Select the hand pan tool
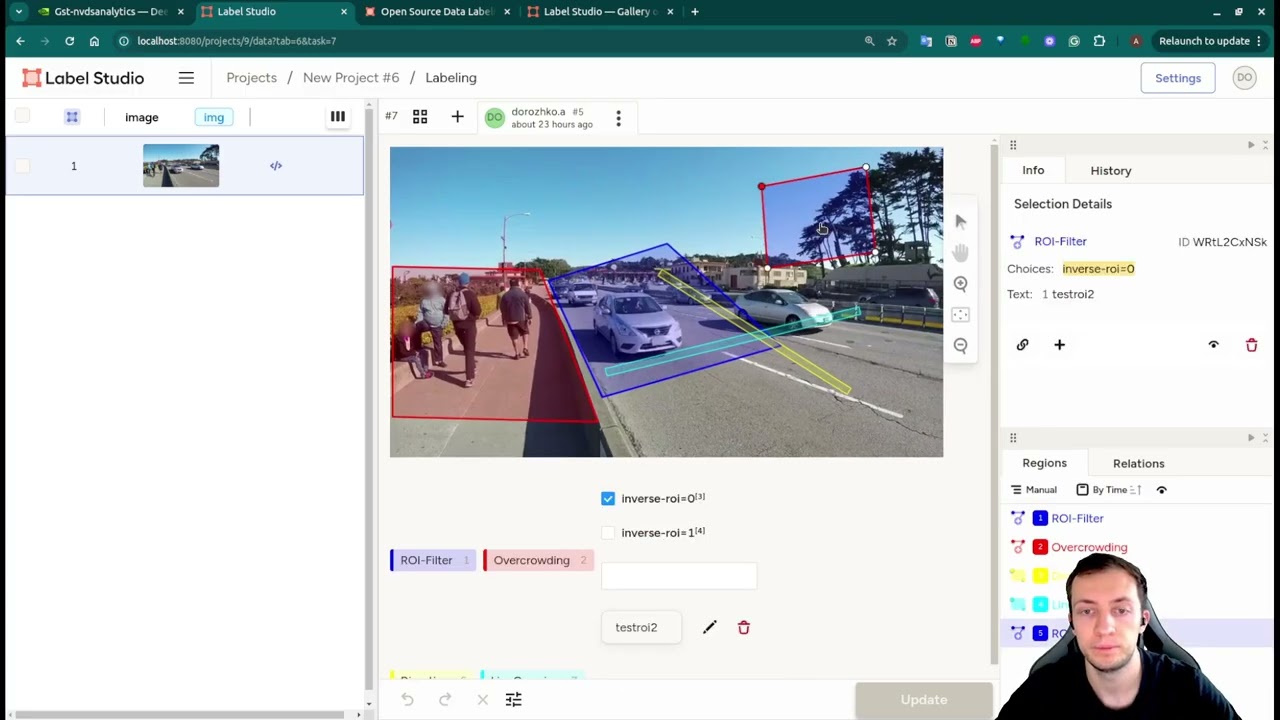This screenshot has height=720, width=1280. point(960,252)
